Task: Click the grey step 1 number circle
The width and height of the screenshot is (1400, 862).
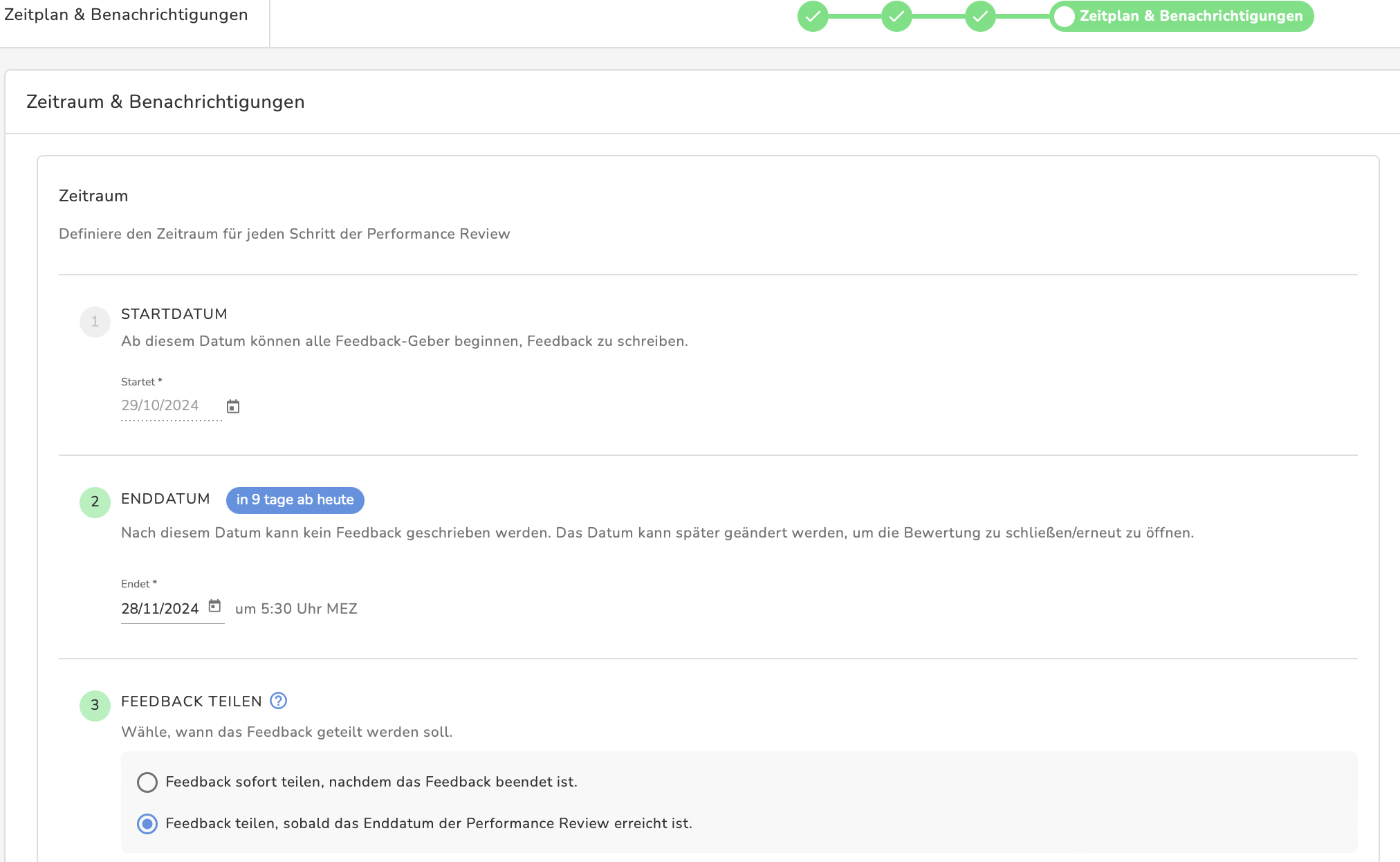Action: [x=95, y=322]
